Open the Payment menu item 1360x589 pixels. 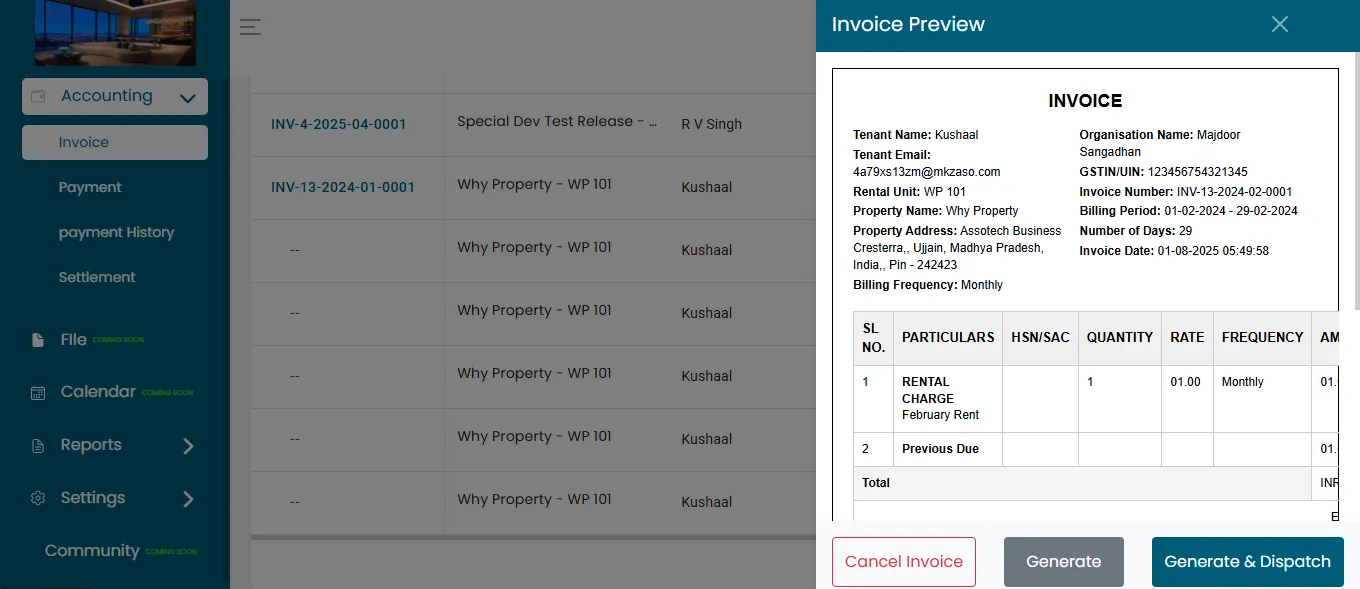[90, 187]
